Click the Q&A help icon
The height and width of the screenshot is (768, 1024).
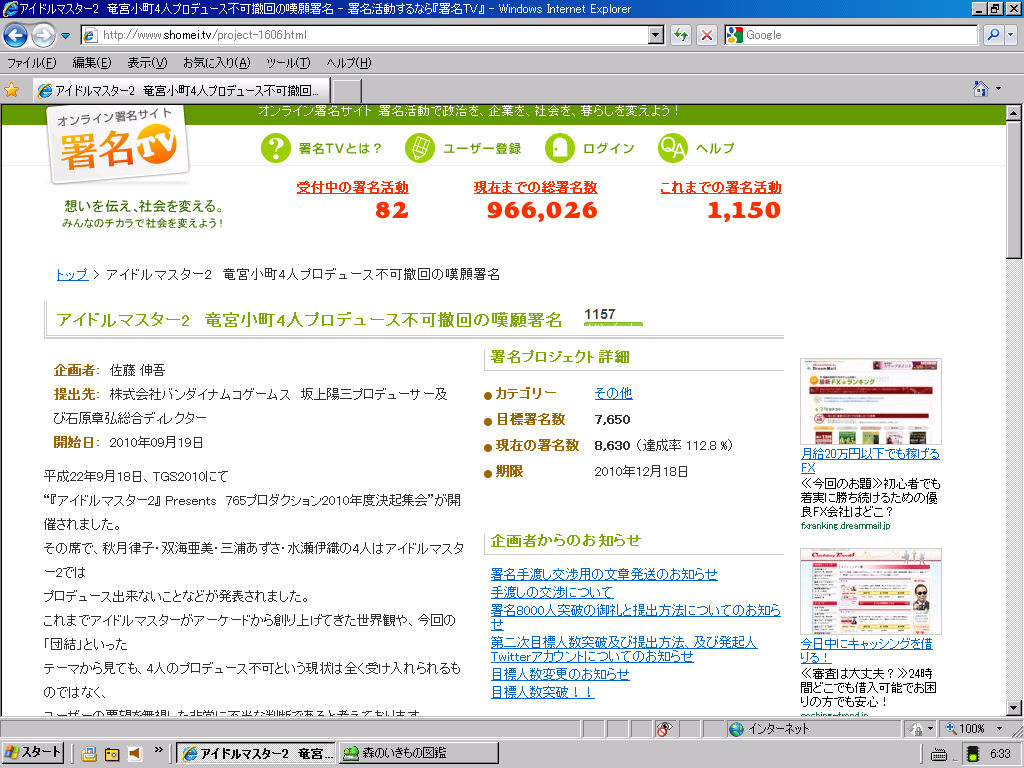coord(673,148)
